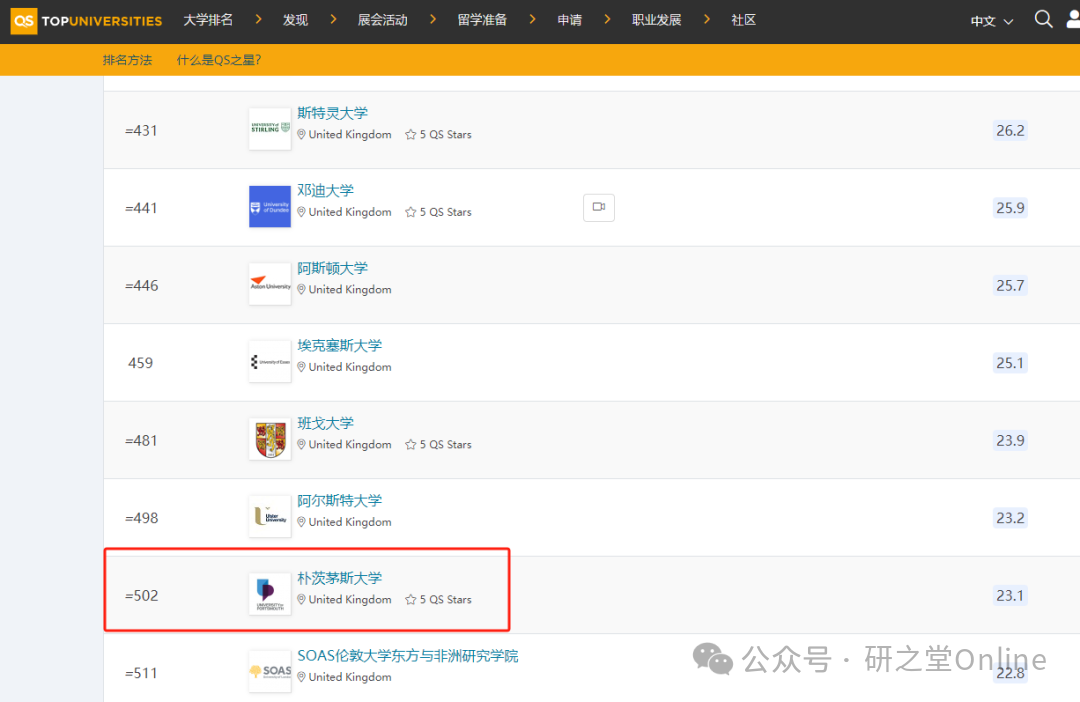
Task: Click the location pin in 阿尔斯特大学 row
Action: (x=301, y=522)
